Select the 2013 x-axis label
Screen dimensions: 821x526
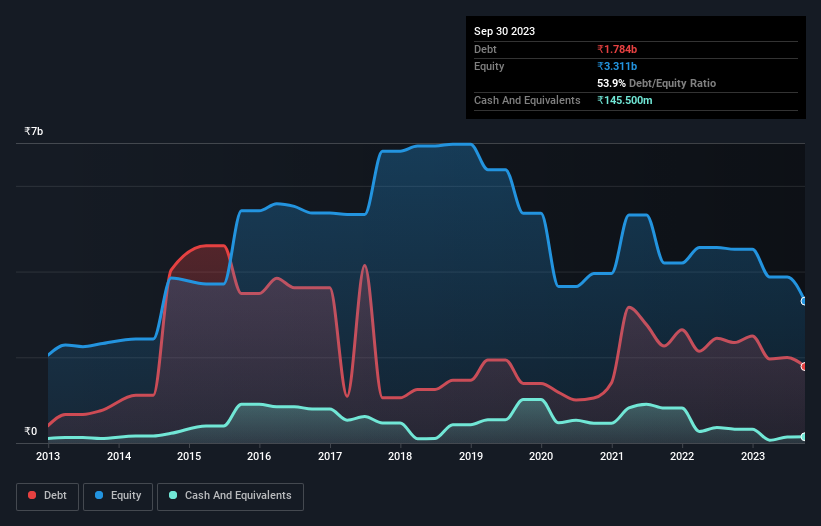click(48, 456)
